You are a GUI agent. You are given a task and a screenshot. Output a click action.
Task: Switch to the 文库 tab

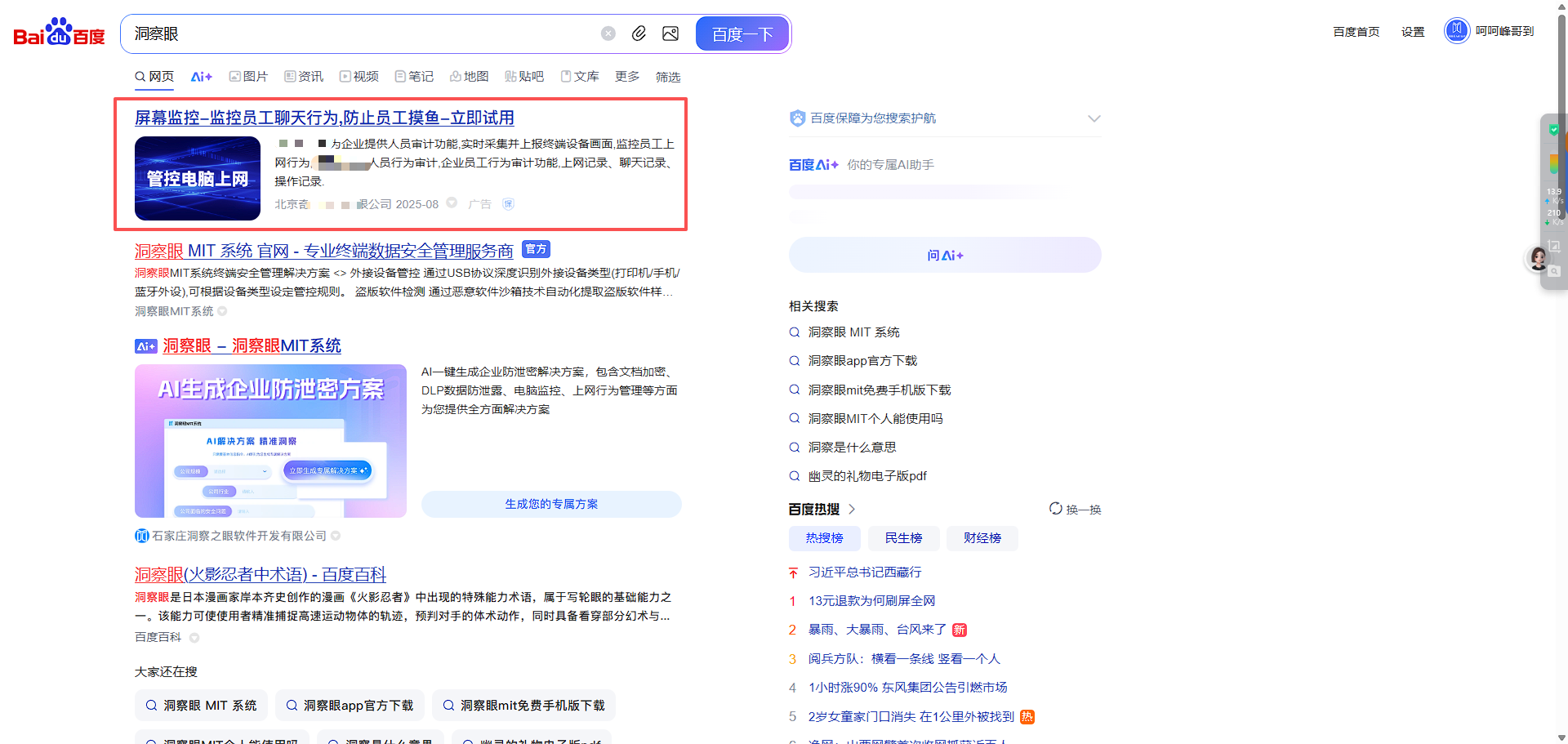580,77
